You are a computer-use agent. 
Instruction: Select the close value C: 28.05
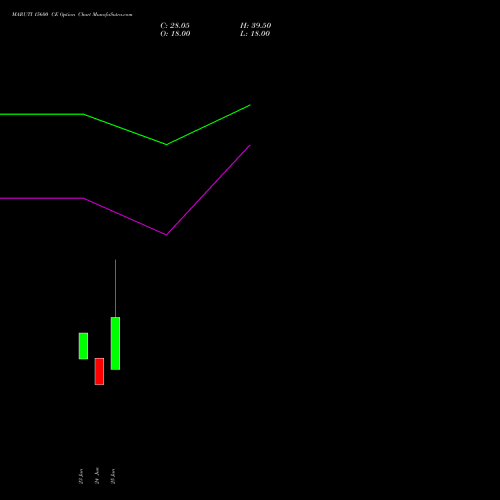click(175, 26)
